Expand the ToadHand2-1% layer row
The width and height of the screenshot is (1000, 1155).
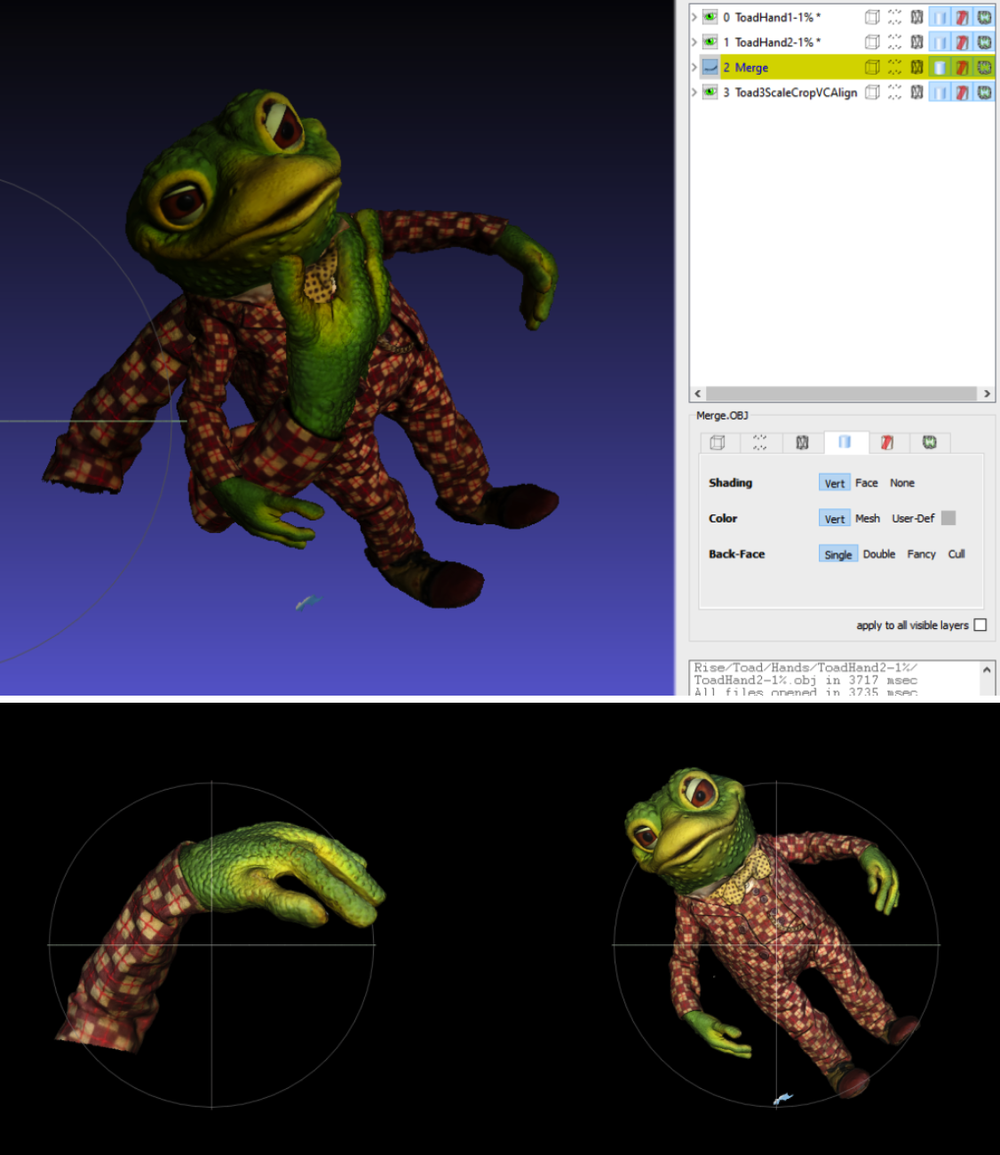pyautogui.click(x=694, y=42)
